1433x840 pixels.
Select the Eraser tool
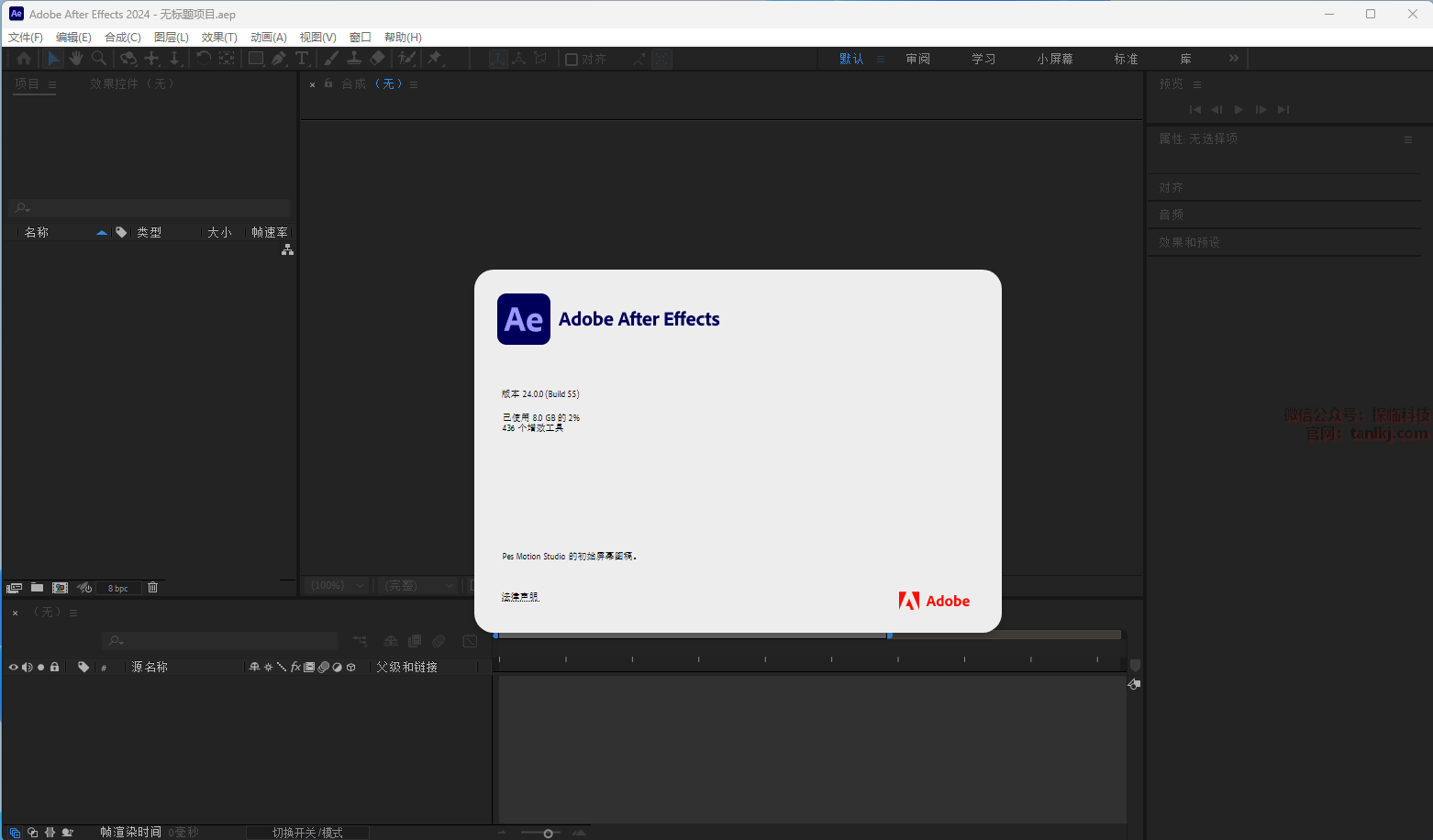click(x=377, y=59)
